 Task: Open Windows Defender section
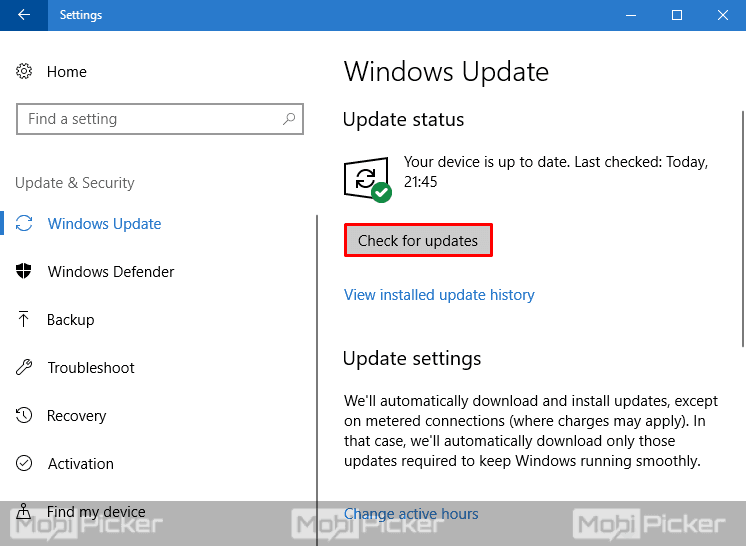pyautogui.click(x=110, y=272)
